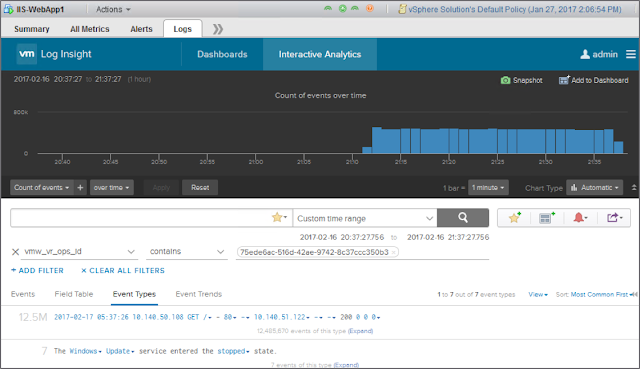Click the orange alert status badge
640x369 pixels.
tap(370, 8)
